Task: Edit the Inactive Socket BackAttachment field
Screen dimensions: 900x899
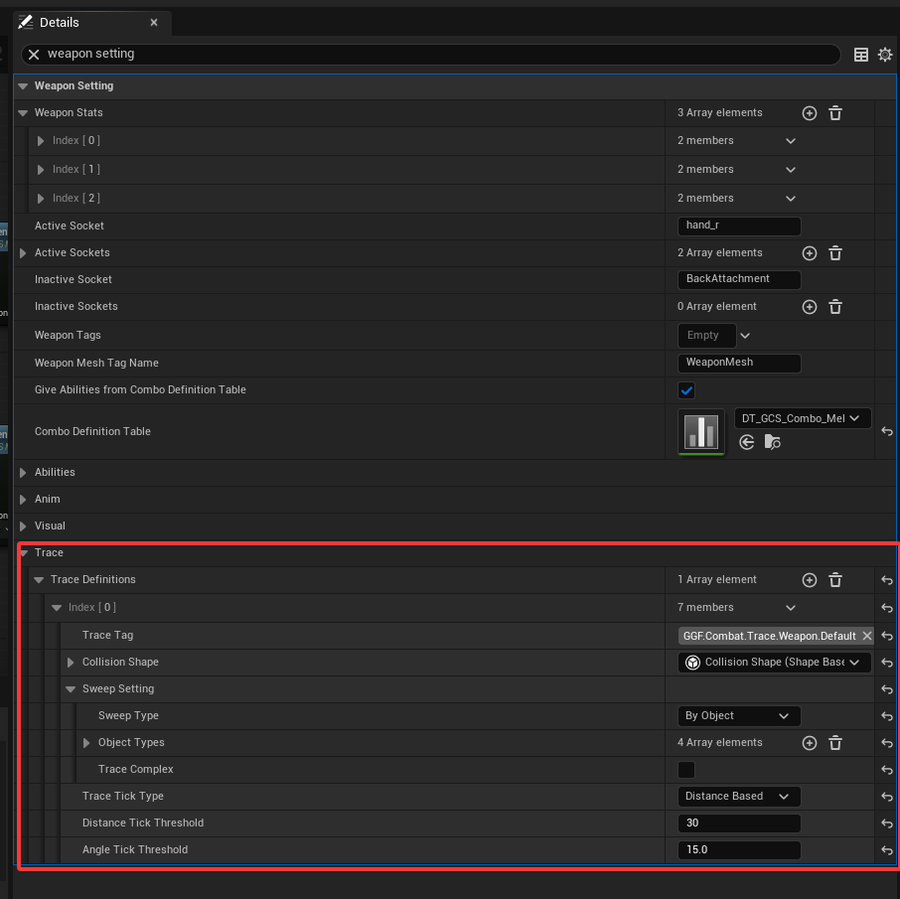Action: [739, 280]
